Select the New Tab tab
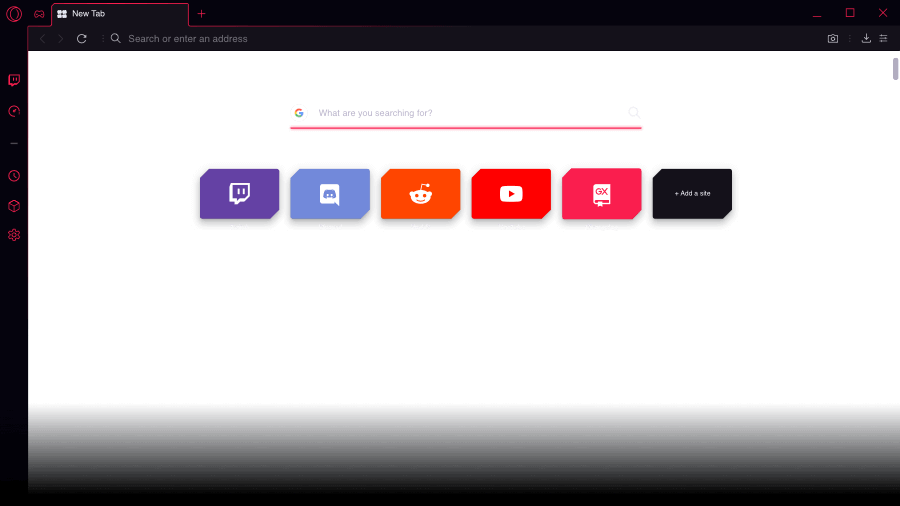900x506 pixels. (x=120, y=14)
